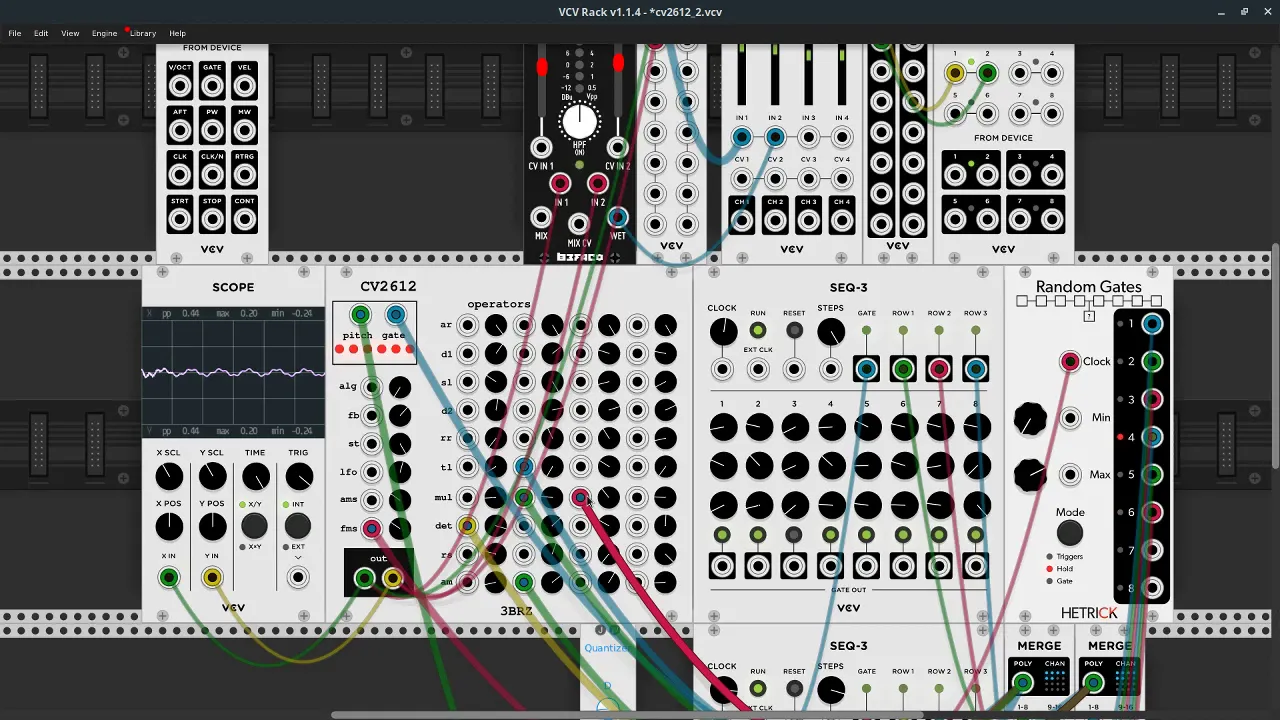
Task: Click the STOP output port
Action: click(212, 219)
